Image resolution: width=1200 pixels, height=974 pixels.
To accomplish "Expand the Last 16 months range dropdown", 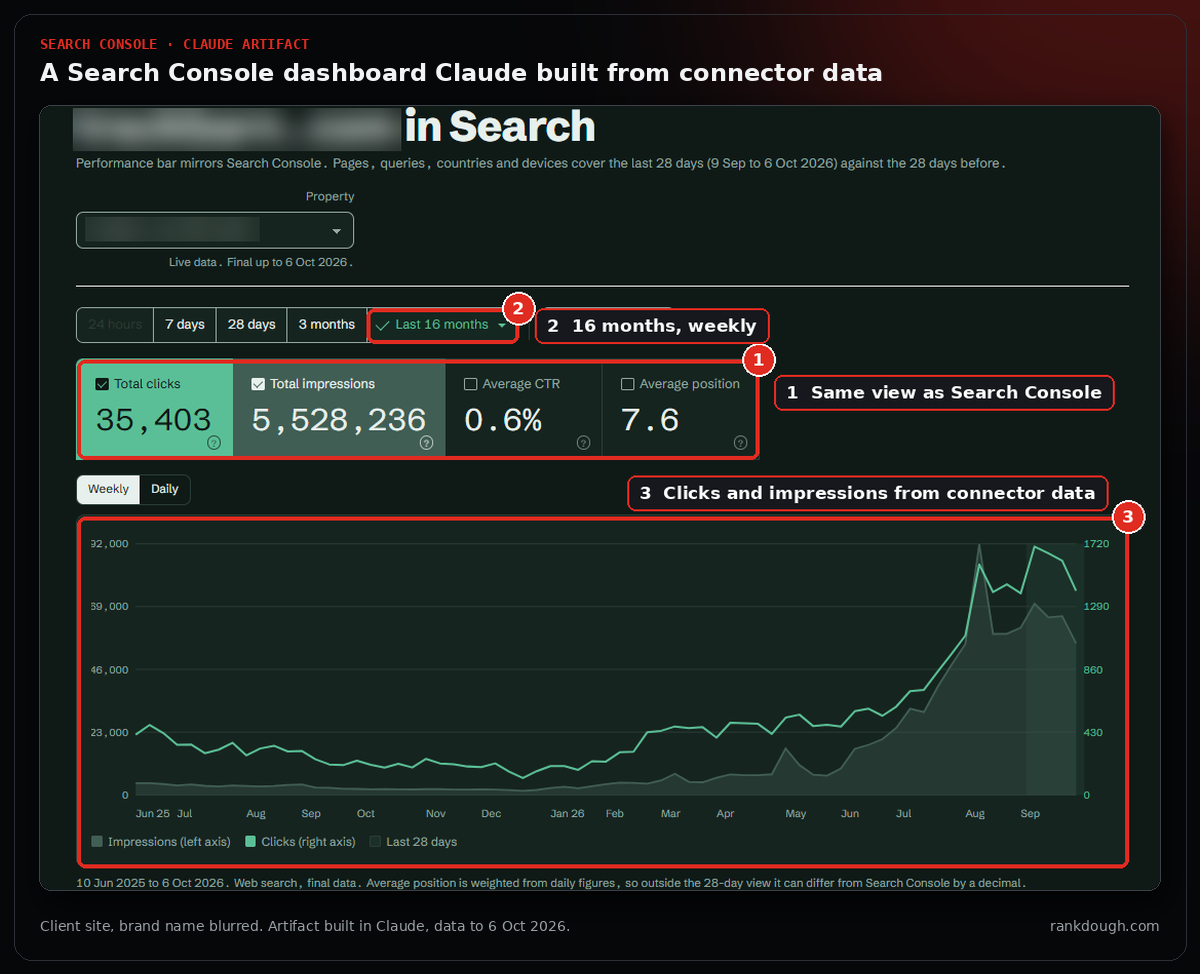I will click(442, 325).
